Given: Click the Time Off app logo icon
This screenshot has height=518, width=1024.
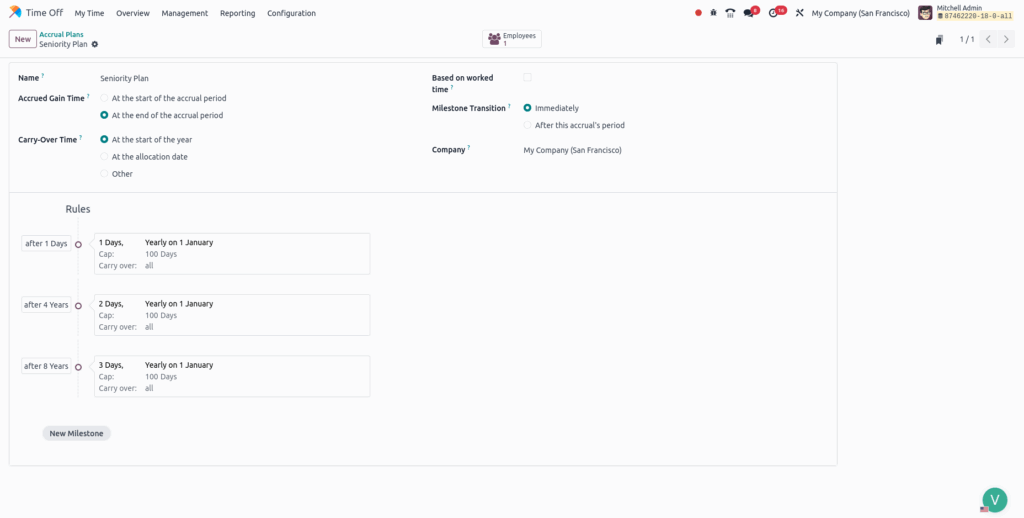Looking at the screenshot, I should pos(15,13).
